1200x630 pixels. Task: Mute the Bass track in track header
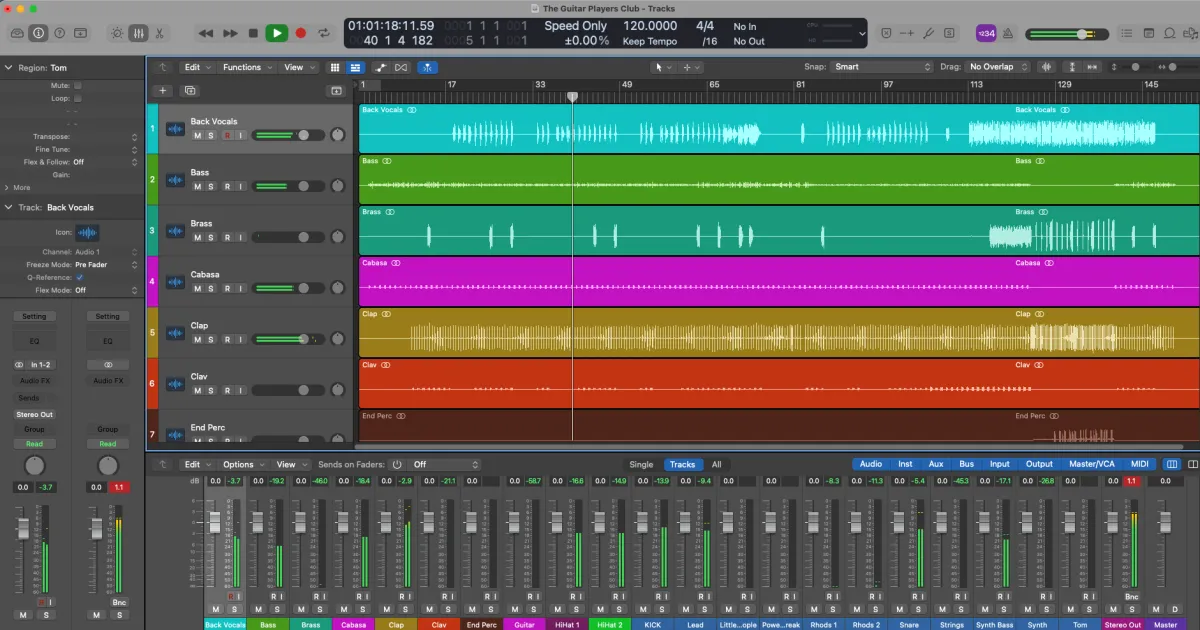197,186
